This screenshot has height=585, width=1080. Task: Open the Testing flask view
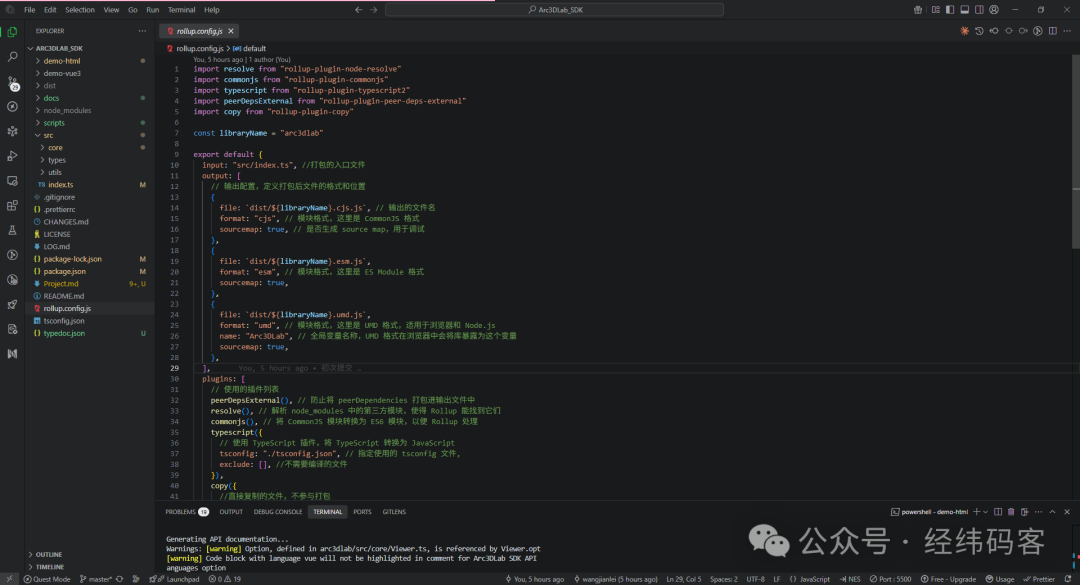[12, 230]
